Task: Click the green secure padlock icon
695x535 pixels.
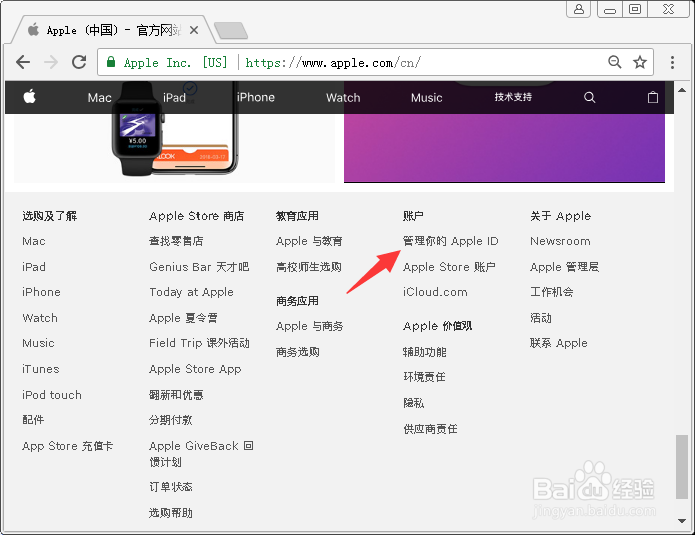Action: pos(111,62)
